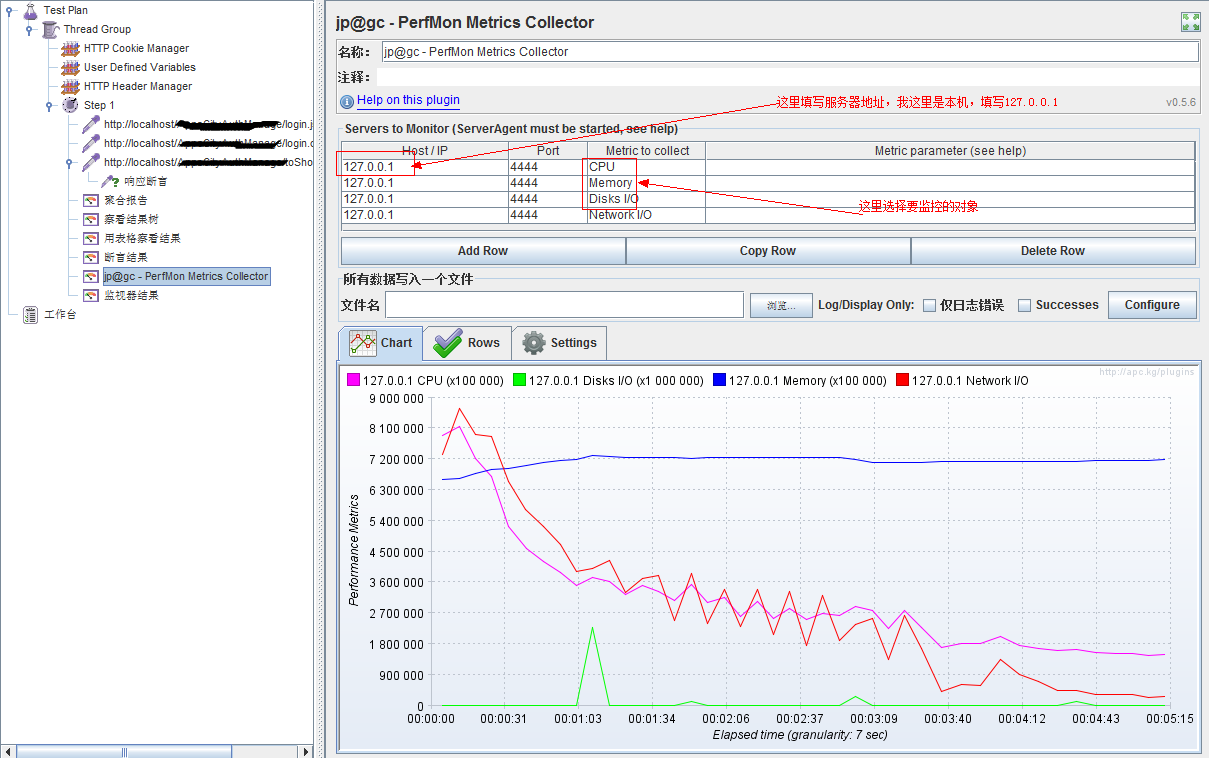This screenshot has height=758, width=1209.
Task: Click the 注释 comment input field
Action: click(x=789, y=77)
